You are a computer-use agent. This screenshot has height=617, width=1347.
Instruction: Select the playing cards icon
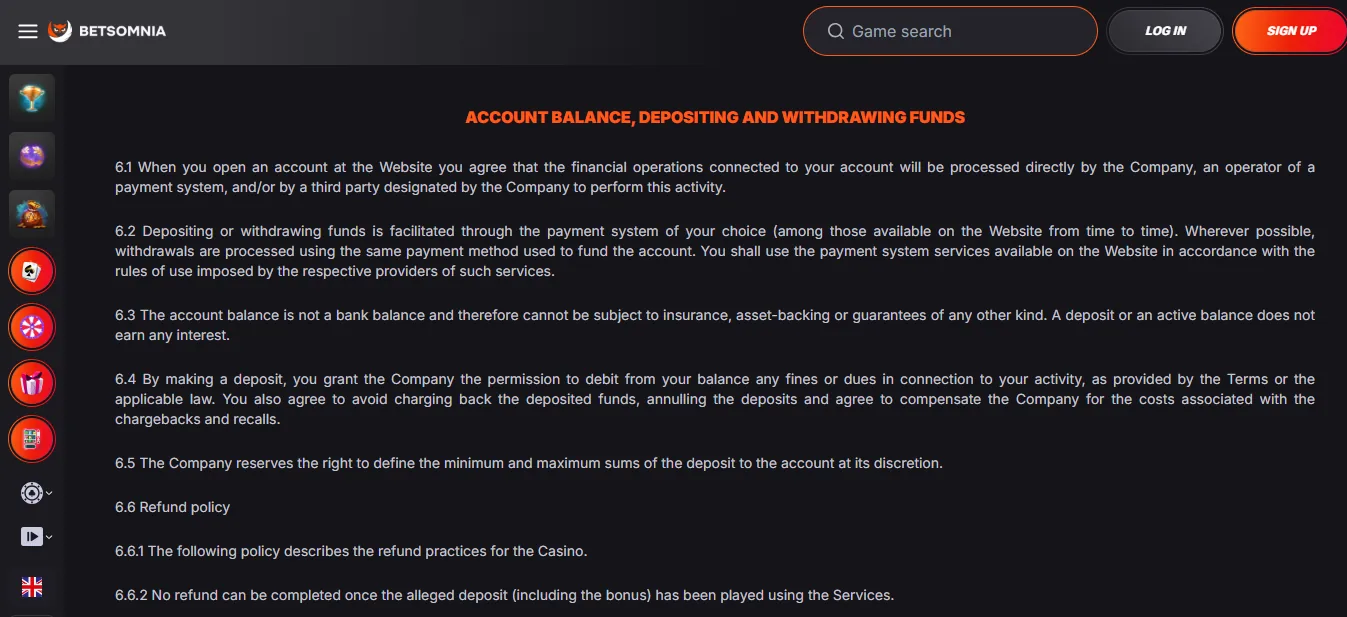tap(32, 270)
